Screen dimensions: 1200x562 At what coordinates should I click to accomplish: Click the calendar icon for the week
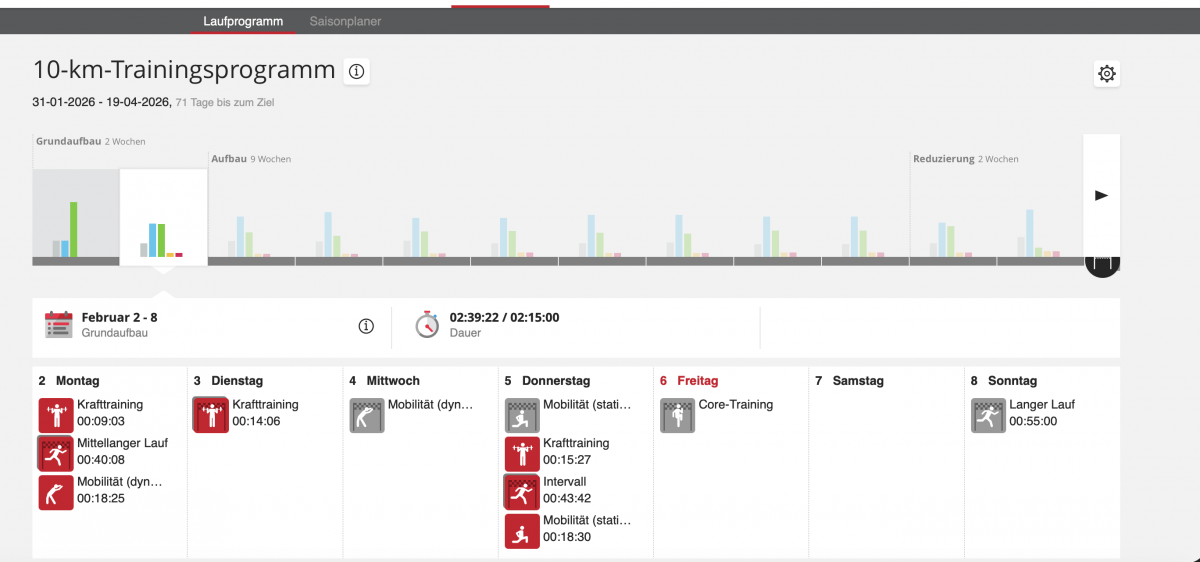coord(59,325)
